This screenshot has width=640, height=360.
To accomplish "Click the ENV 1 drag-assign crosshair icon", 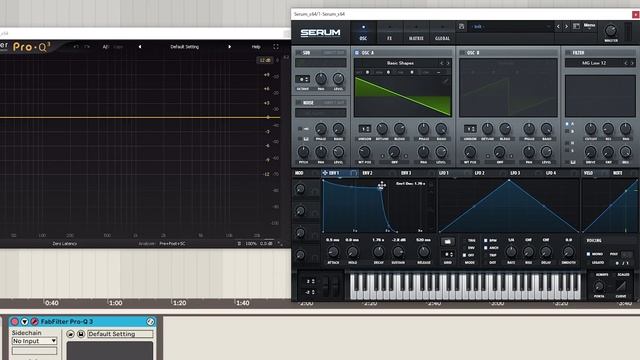I will tap(325, 173).
